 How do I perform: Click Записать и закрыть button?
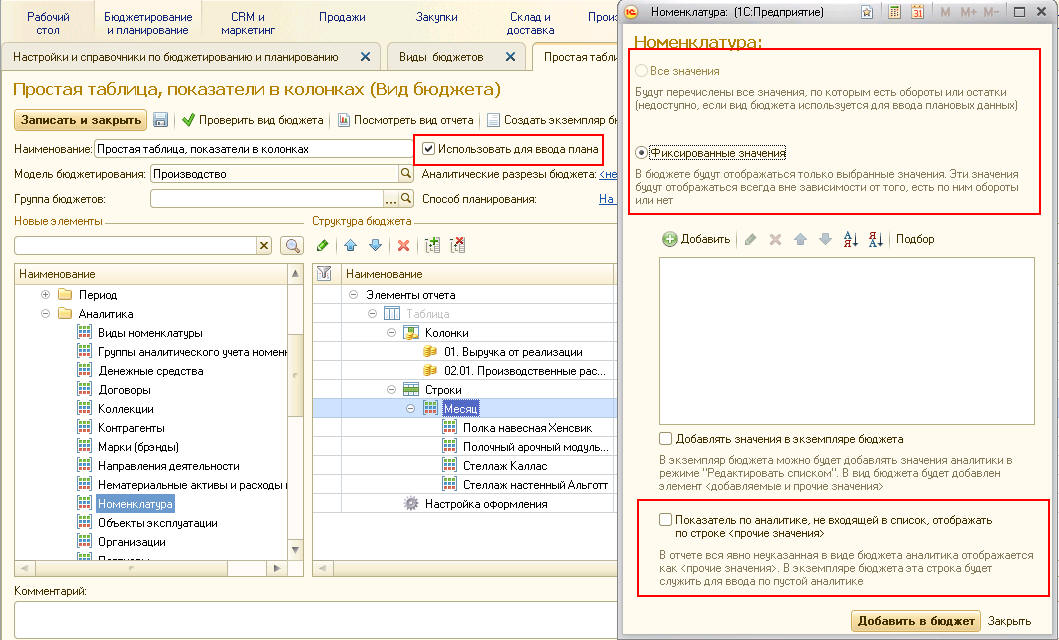(x=80, y=120)
